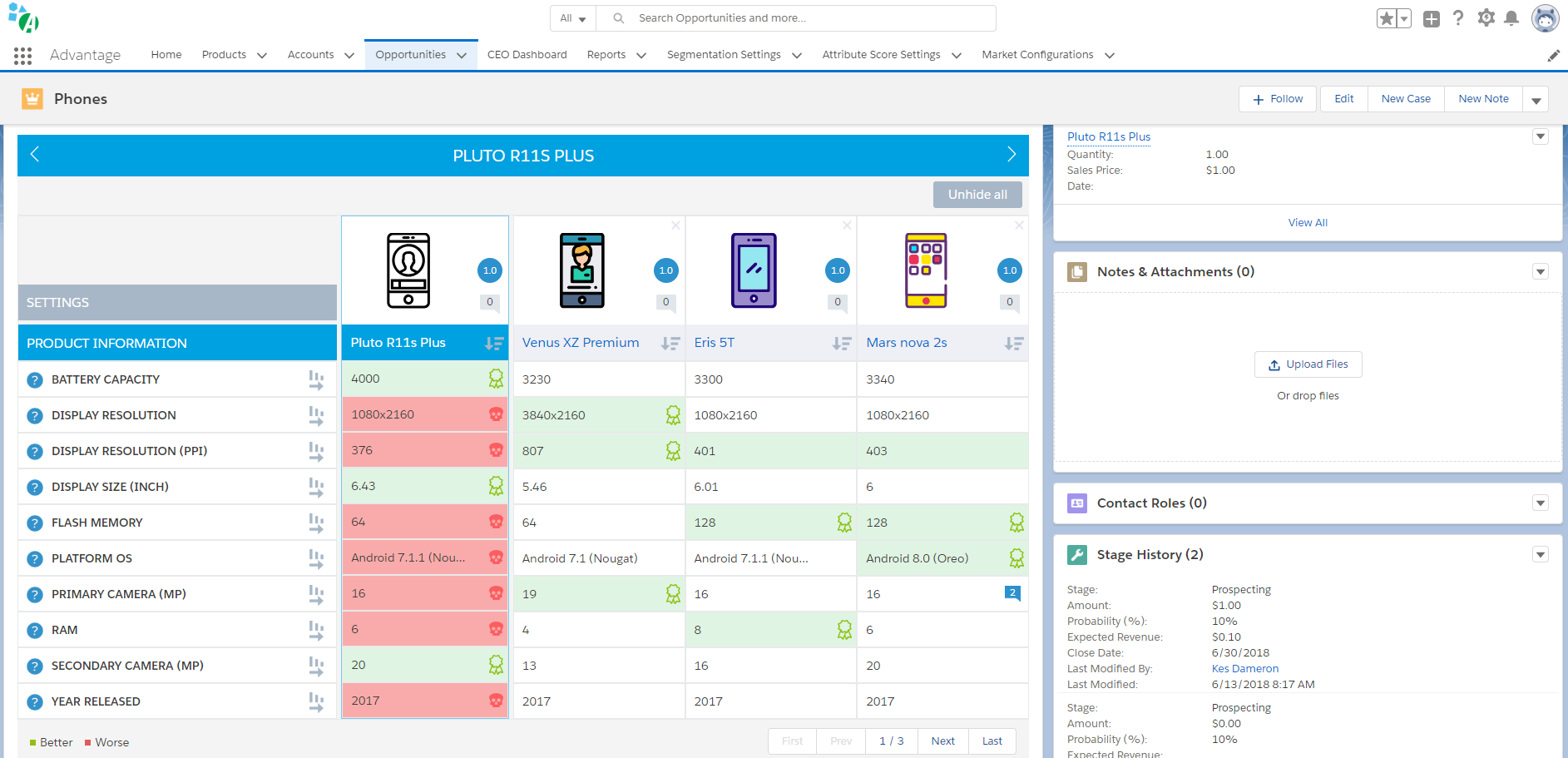Expand the Accounts navigation menu chevron
This screenshot has height=758, width=1568.
click(349, 56)
